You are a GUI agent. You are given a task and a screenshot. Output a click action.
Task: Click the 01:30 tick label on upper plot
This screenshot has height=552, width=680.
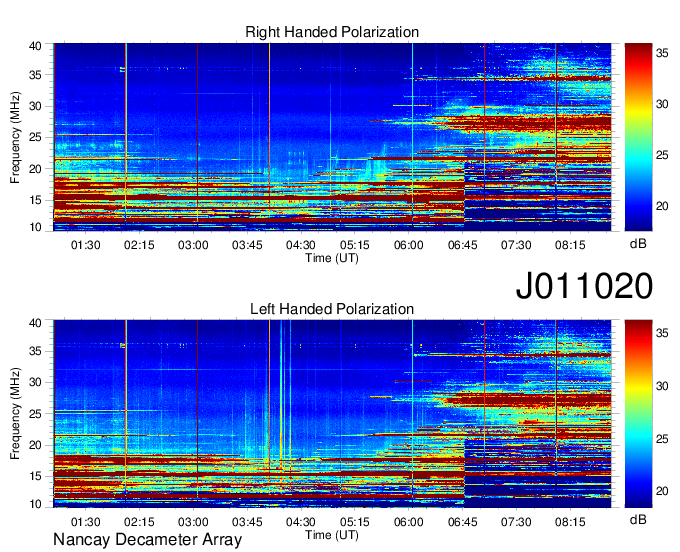pyautogui.click(x=85, y=245)
